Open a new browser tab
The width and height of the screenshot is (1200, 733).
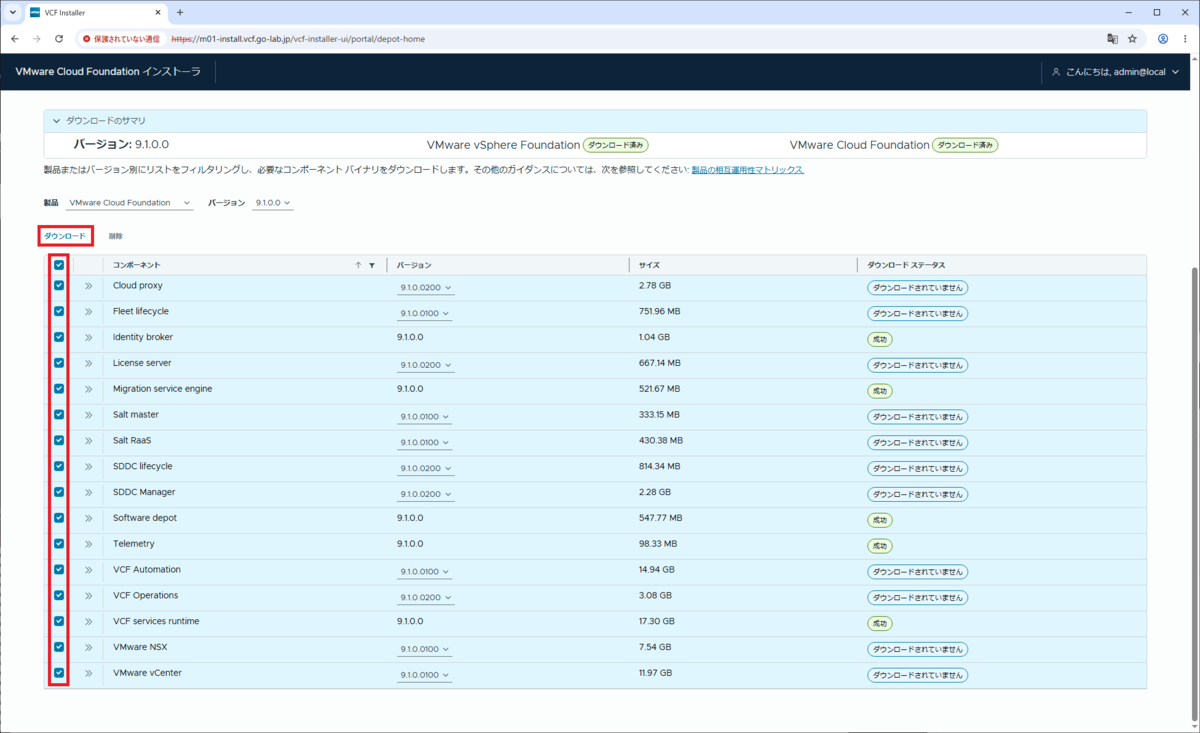(x=180, y=13)
